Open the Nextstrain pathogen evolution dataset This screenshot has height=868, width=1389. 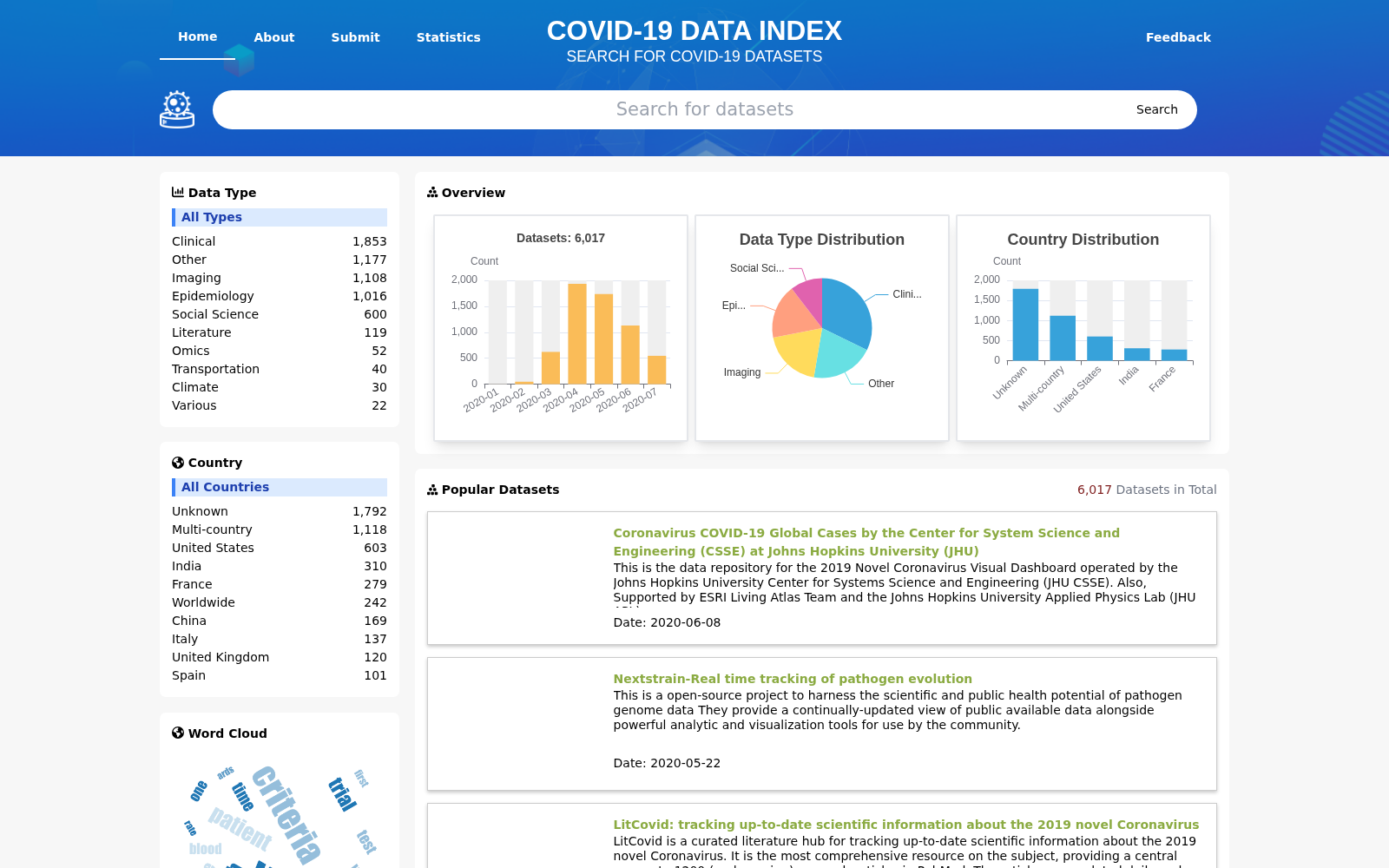[x=793, y=679]
